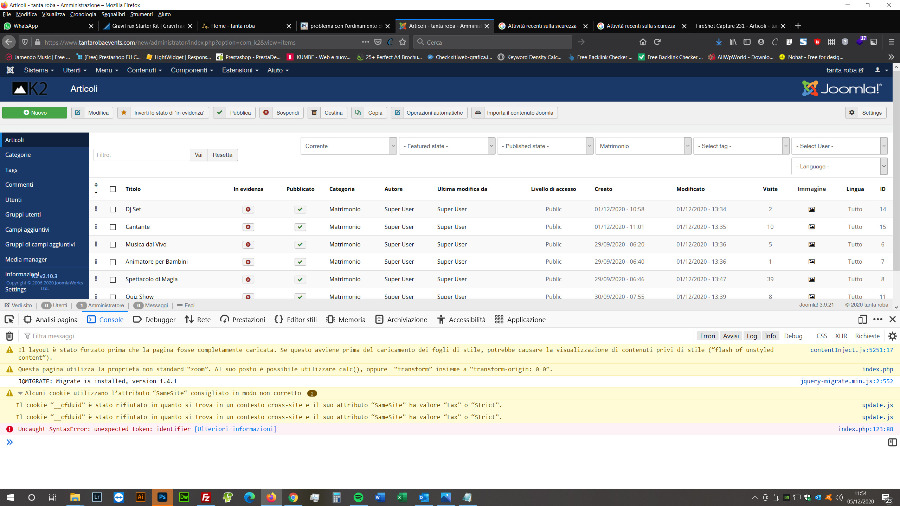This screenshot has height=506, width=900.
Task: Open Google Chrome from the taskbar
Action: tap(293, 497)
